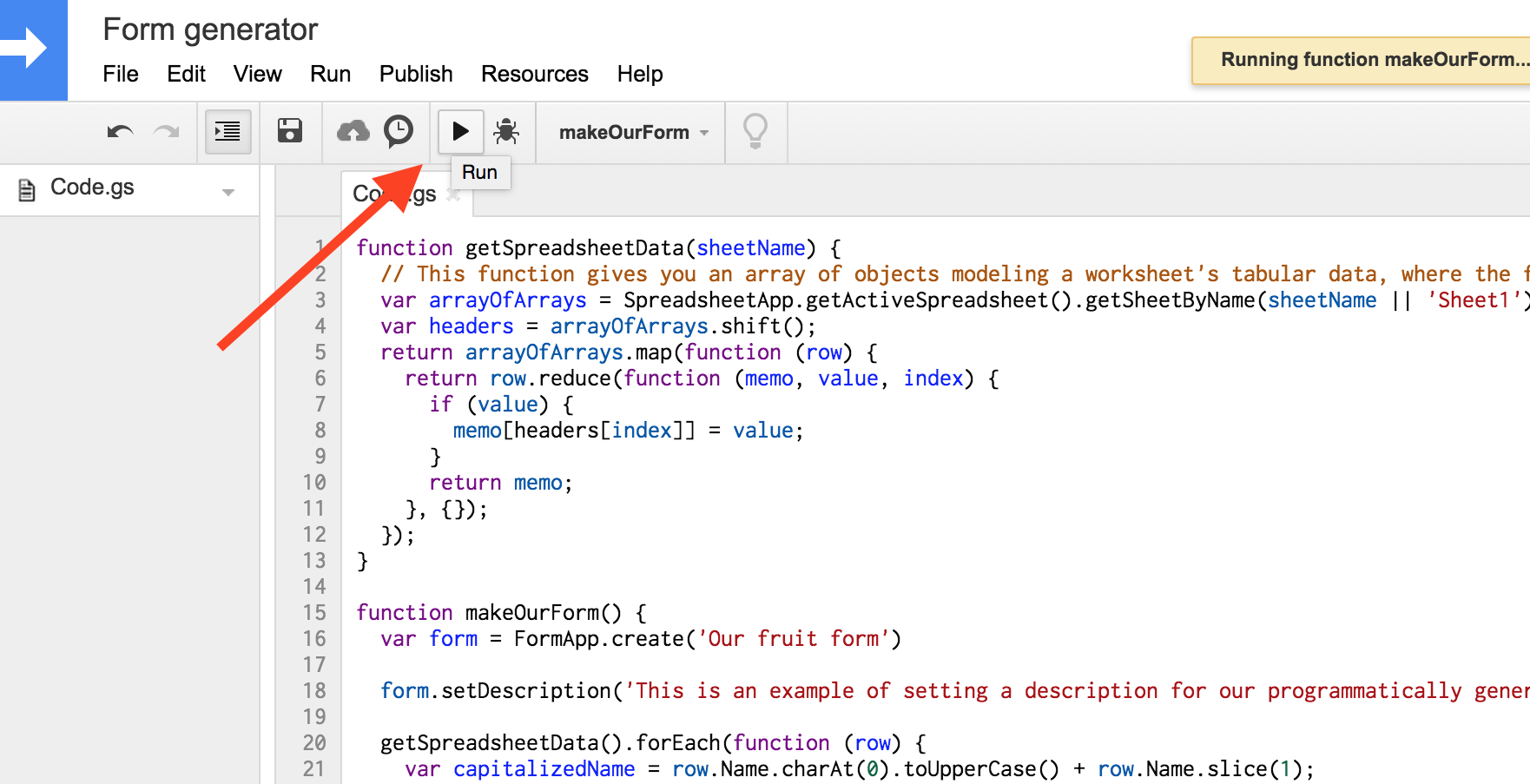Open the Resources menu
Image resolution: width=1530 pixels, height=784 pixels.
pos(534,74)
